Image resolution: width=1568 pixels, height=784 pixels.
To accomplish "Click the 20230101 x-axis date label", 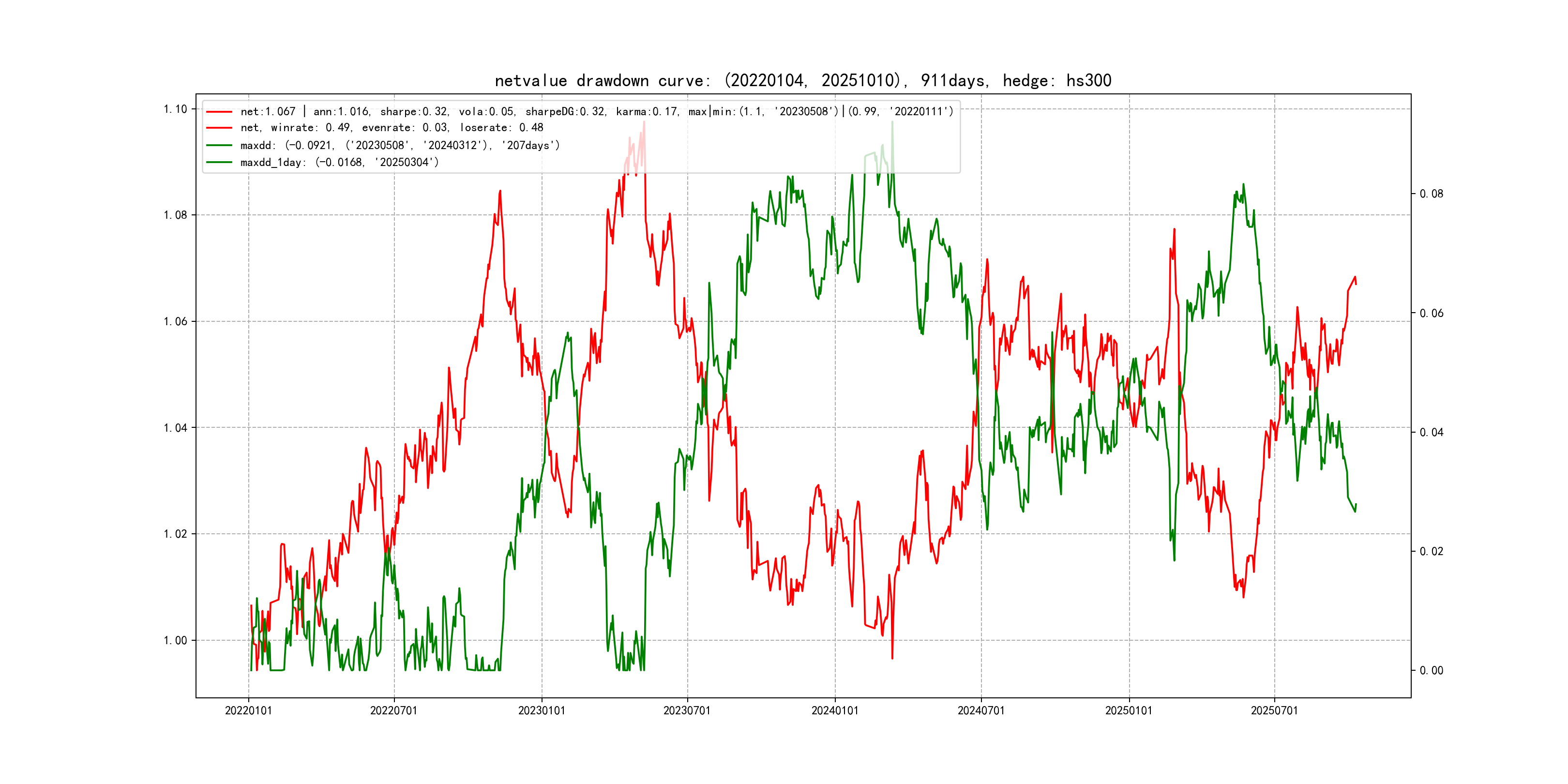I will coord(542,711).
